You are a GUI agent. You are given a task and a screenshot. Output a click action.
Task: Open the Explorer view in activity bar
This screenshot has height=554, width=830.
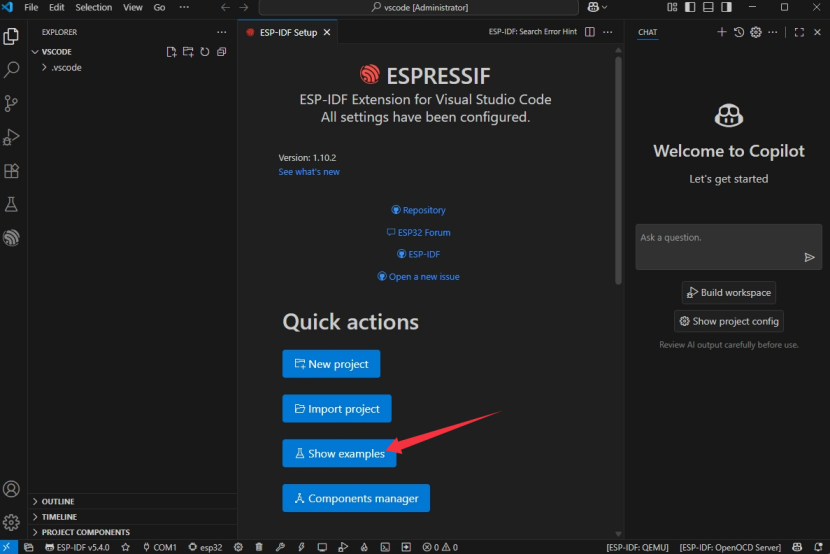click(x=11, y=36)
